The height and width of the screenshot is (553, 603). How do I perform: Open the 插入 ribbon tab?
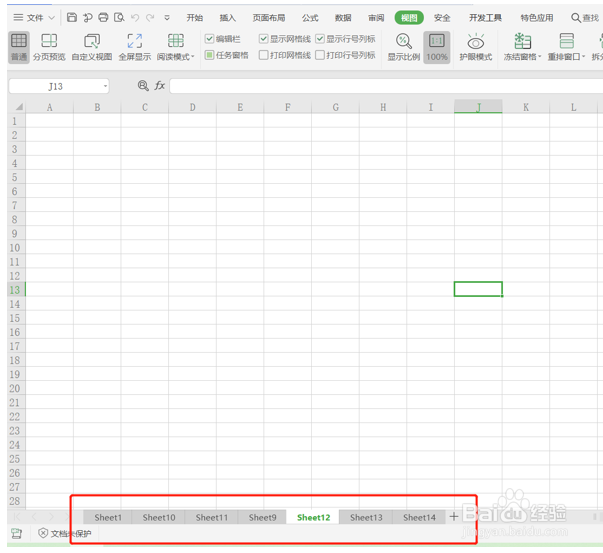(x=227, y=18)
